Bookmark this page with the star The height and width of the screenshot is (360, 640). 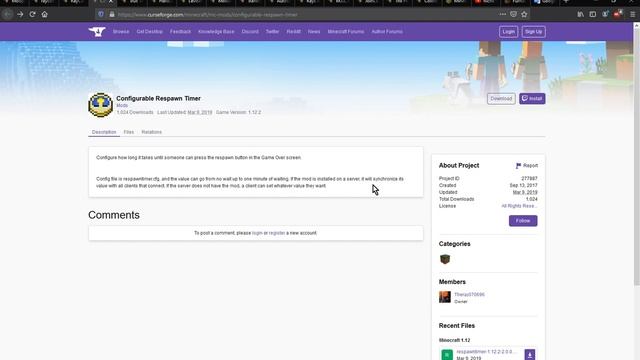[x=524, y=14]
